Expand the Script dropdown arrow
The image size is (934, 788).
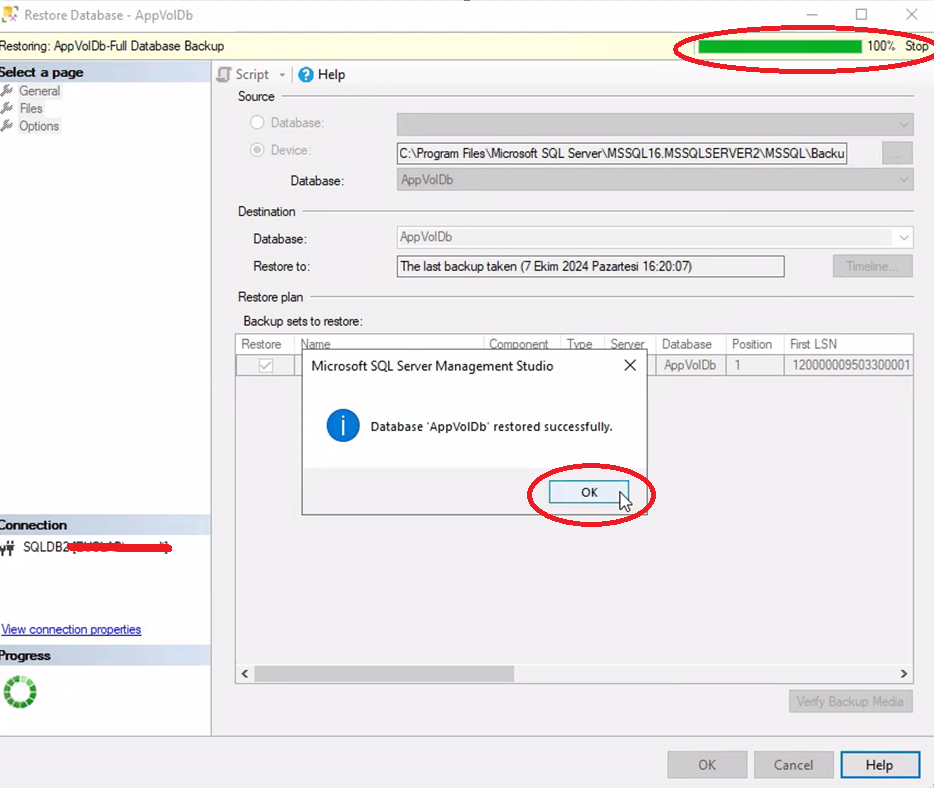pyautogui.click(x=282, y=75)
